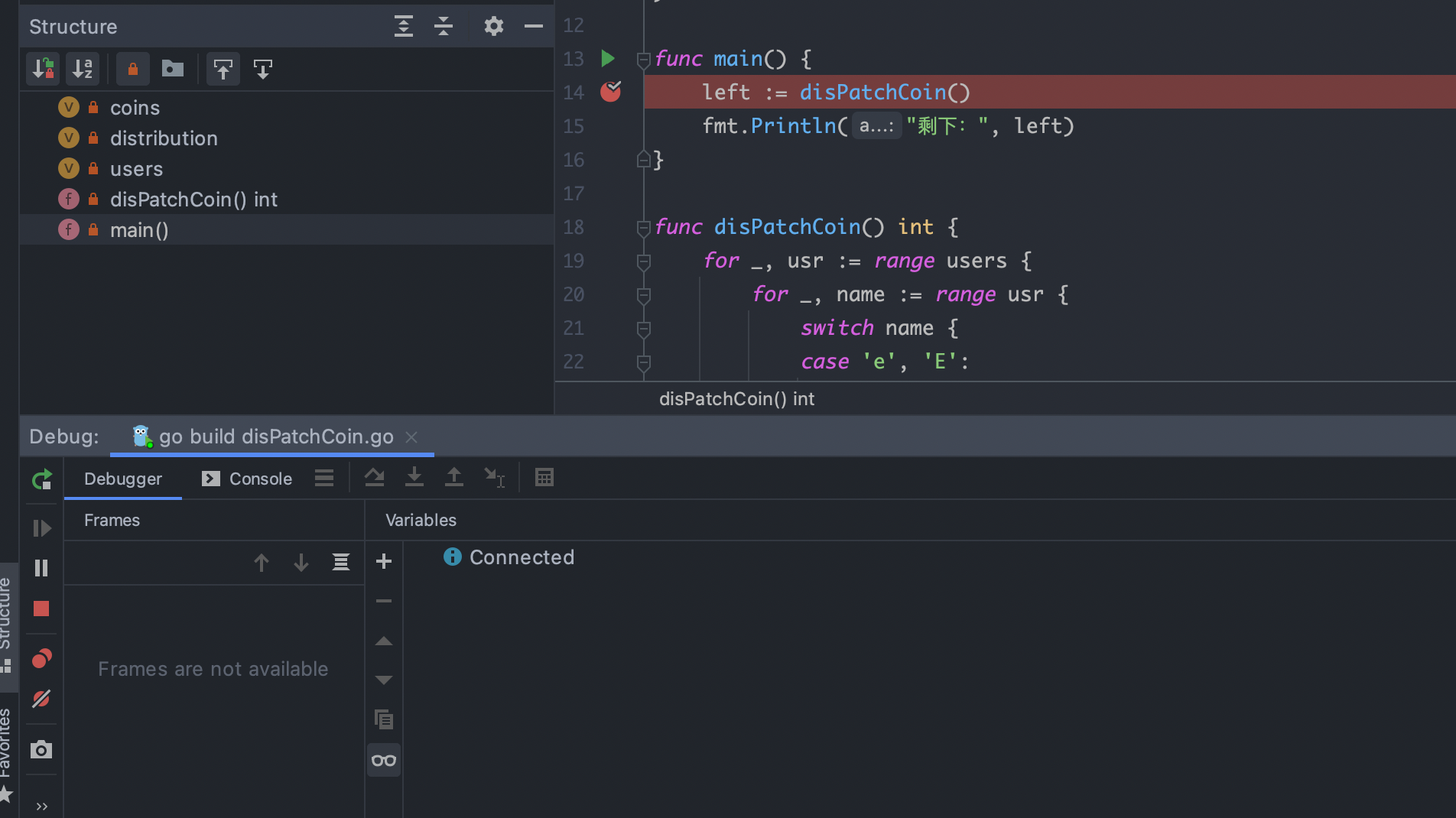The width and height of the screenshot is (1456, 818).
Task: Collapse the closing brace fold on line 16
Action: coord(643,160)
